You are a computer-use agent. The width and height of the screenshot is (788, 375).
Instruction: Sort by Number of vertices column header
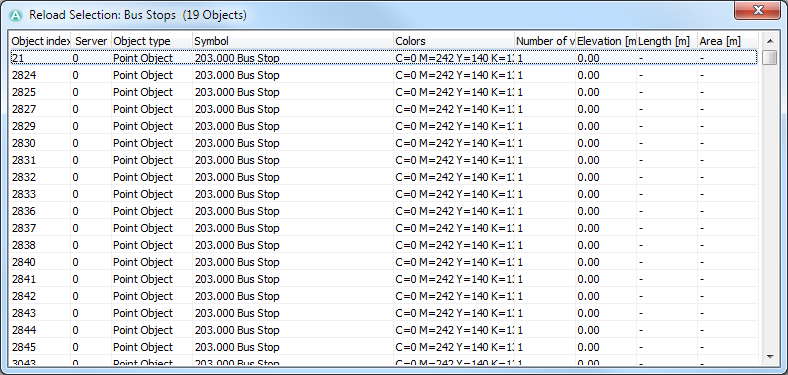point(545,41)
